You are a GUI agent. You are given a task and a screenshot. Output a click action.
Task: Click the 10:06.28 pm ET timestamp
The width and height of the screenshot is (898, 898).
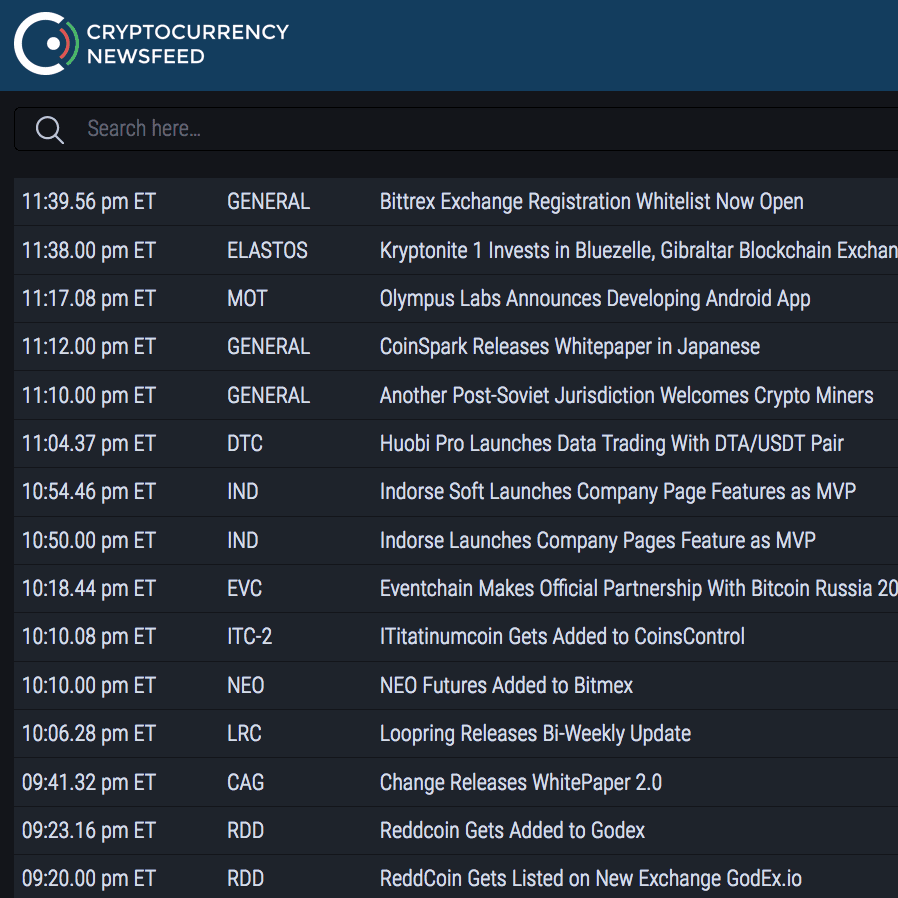point(89,733)
